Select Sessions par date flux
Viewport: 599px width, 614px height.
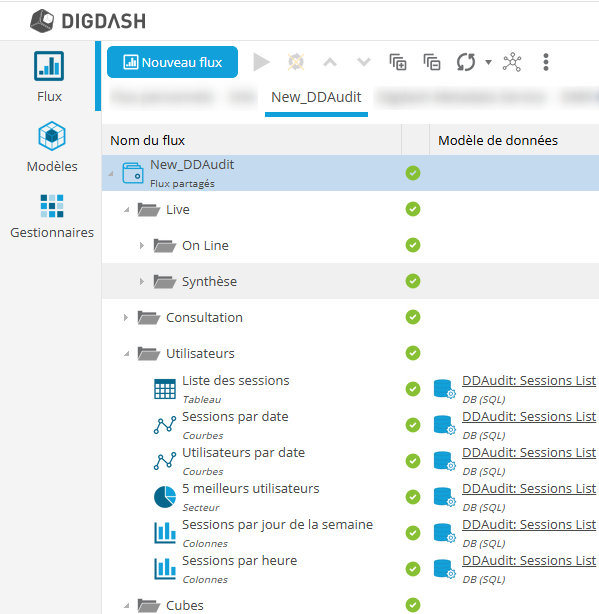(x=235, y=417)
